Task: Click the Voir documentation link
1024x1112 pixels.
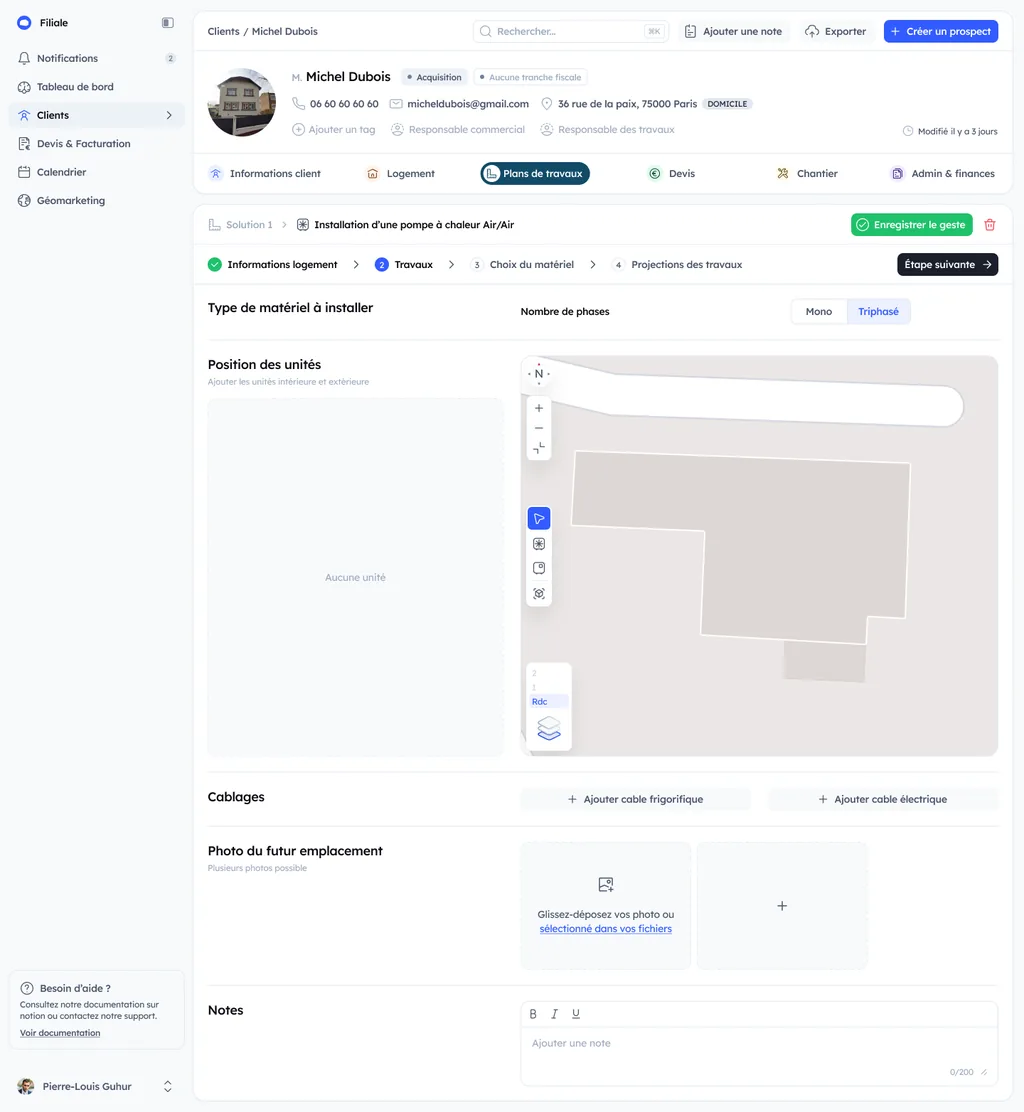Action: pos(60,1033)
